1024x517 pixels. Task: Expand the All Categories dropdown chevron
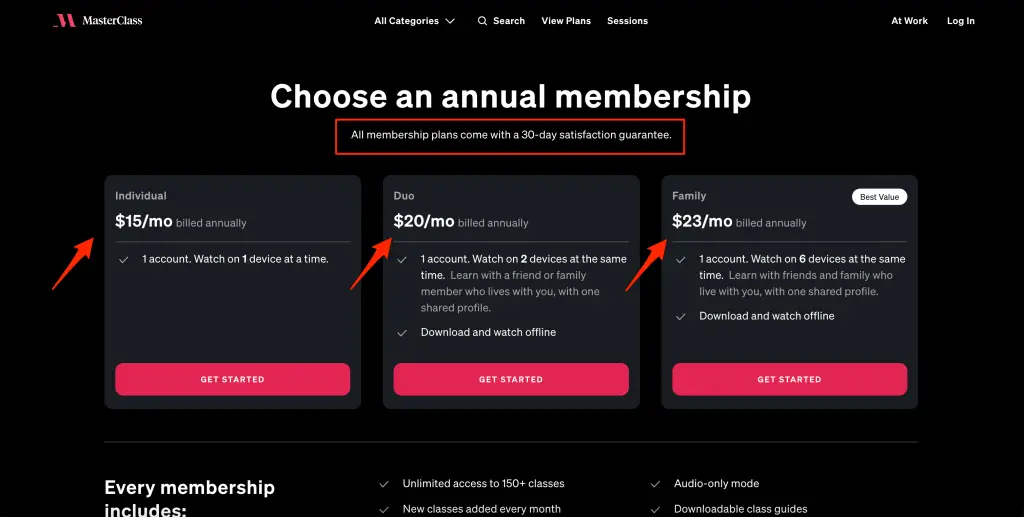pyautogui.click(x=450, y=21)
